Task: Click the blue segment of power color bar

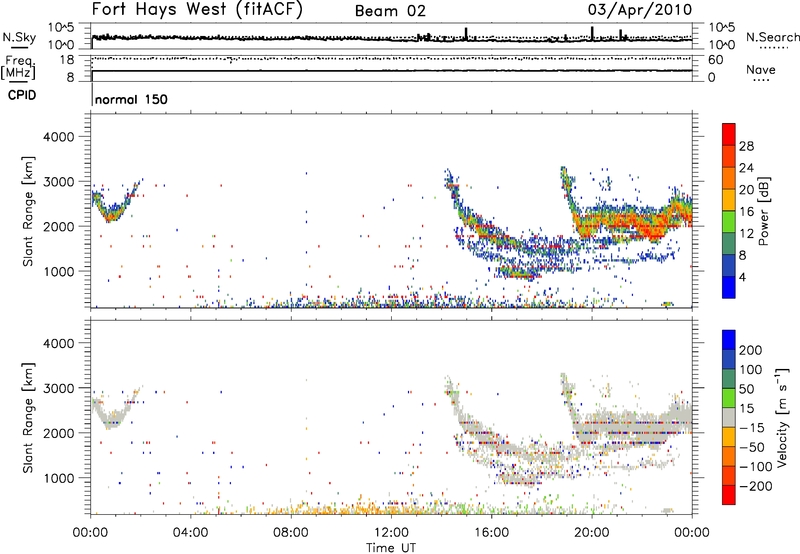Action: coord(729,287)
